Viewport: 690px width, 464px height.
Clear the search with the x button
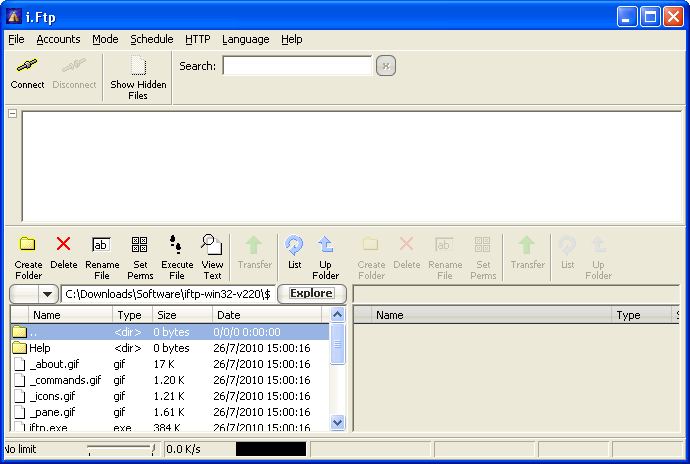click(x=386, y=66)
